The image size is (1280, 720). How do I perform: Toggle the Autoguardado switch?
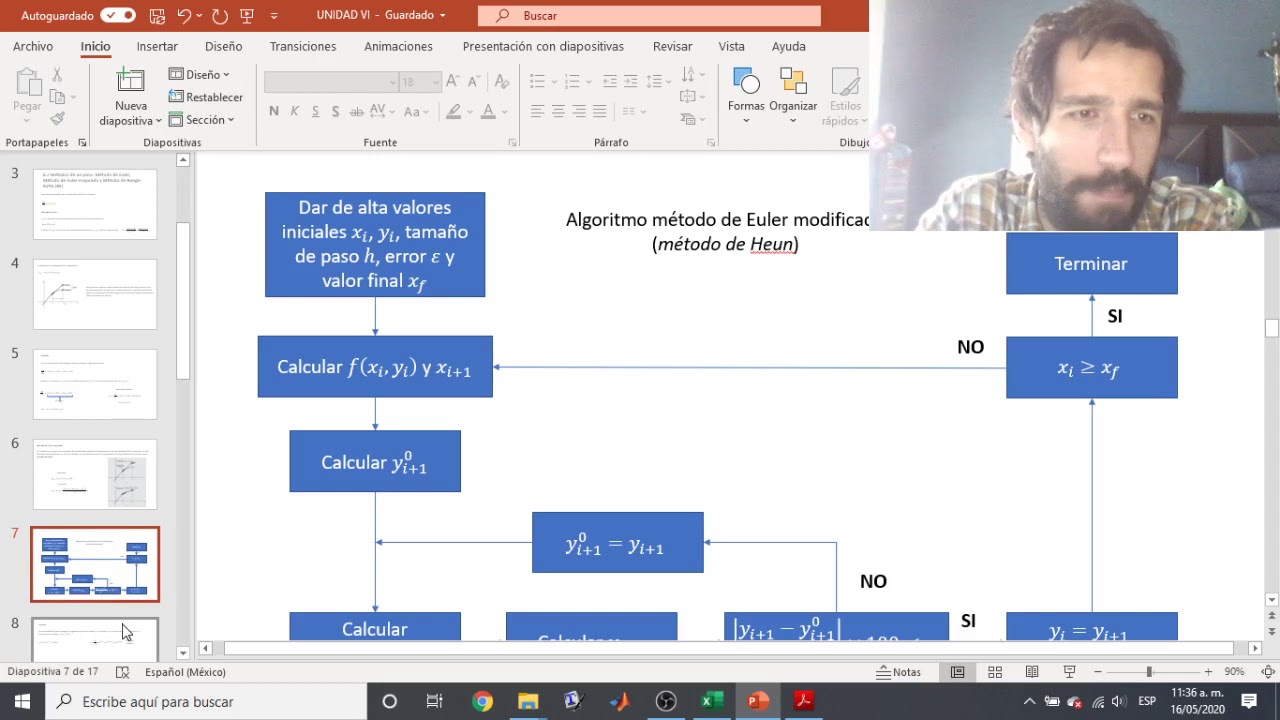pyautogui.click(x=117, y=15)
